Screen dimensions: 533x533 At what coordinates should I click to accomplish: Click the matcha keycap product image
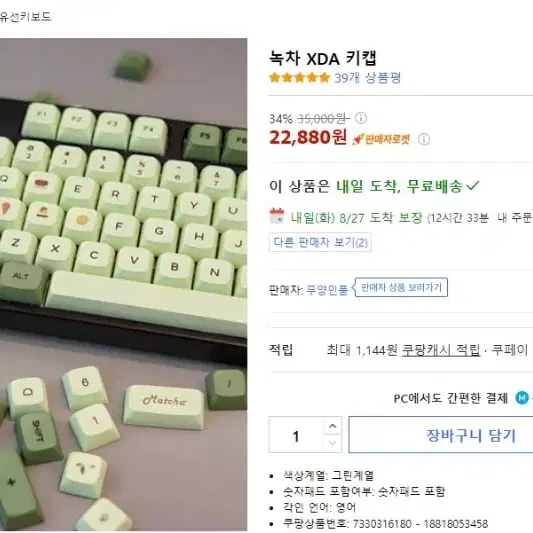(123, 284)
